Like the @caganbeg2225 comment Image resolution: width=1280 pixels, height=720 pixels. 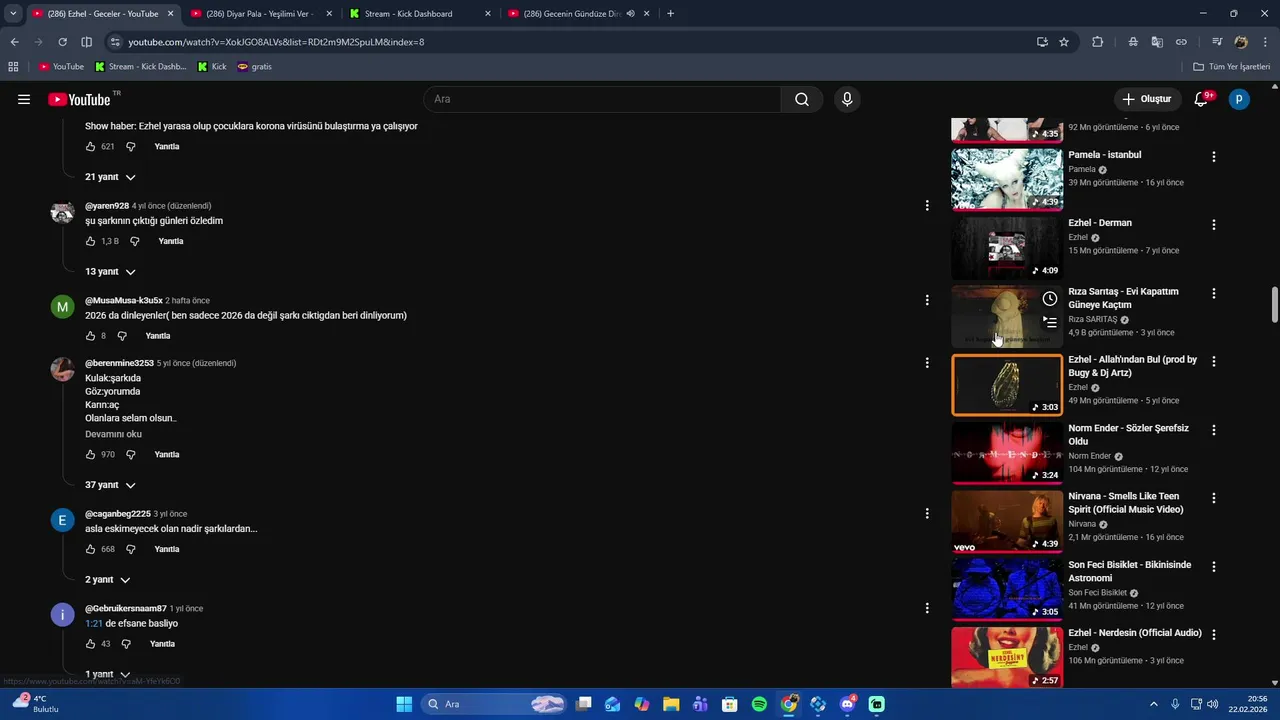91,549
